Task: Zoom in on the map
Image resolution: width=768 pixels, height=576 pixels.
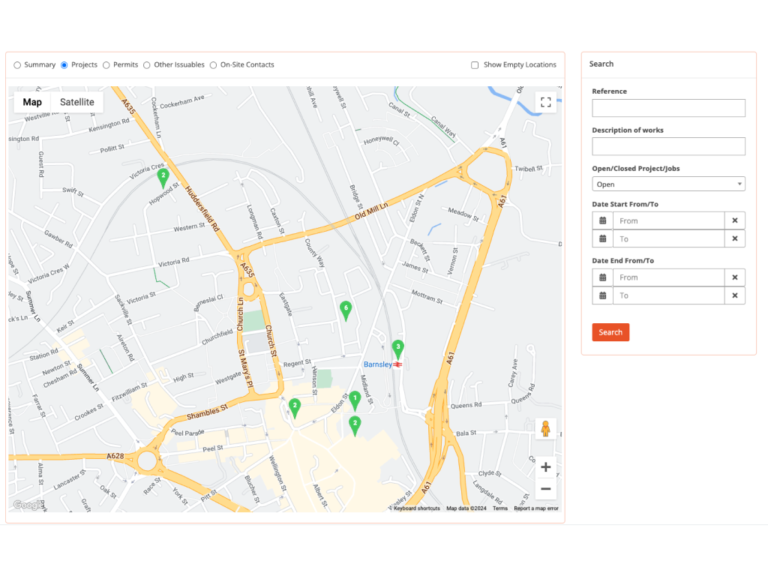Action: (x=546, y=467)
